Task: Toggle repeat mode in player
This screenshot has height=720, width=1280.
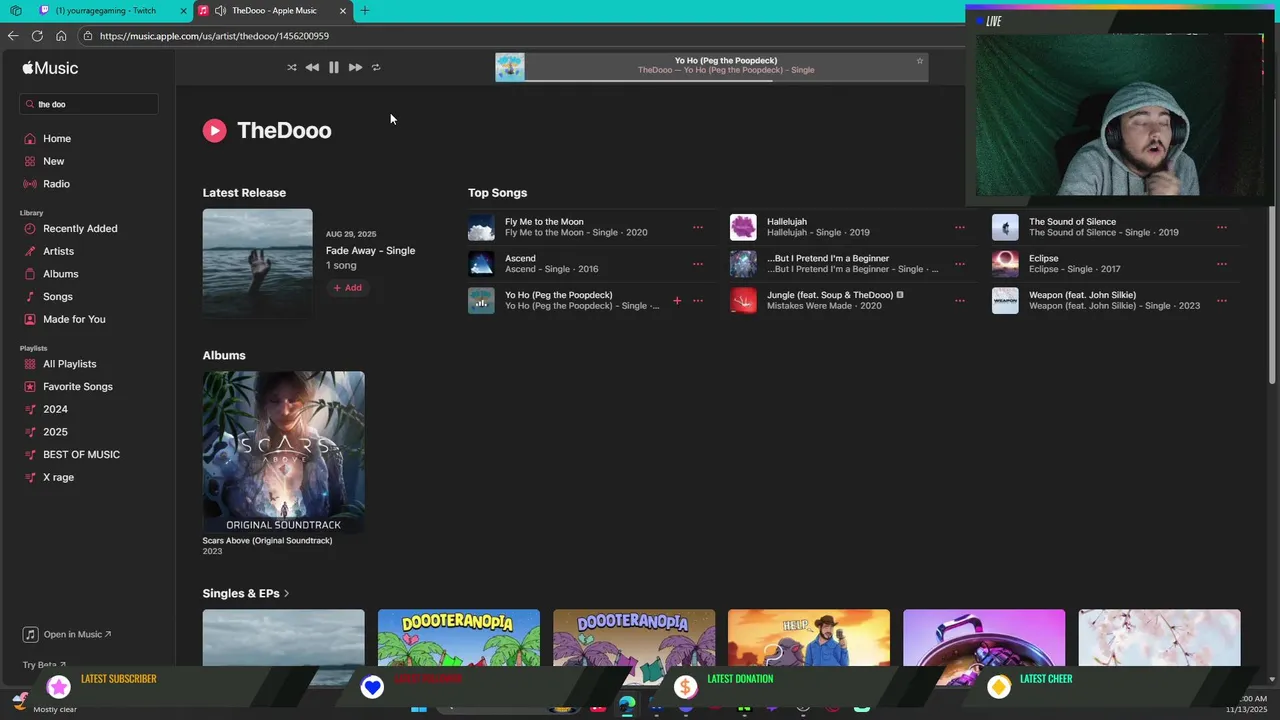Action: [x=376, y=67]
